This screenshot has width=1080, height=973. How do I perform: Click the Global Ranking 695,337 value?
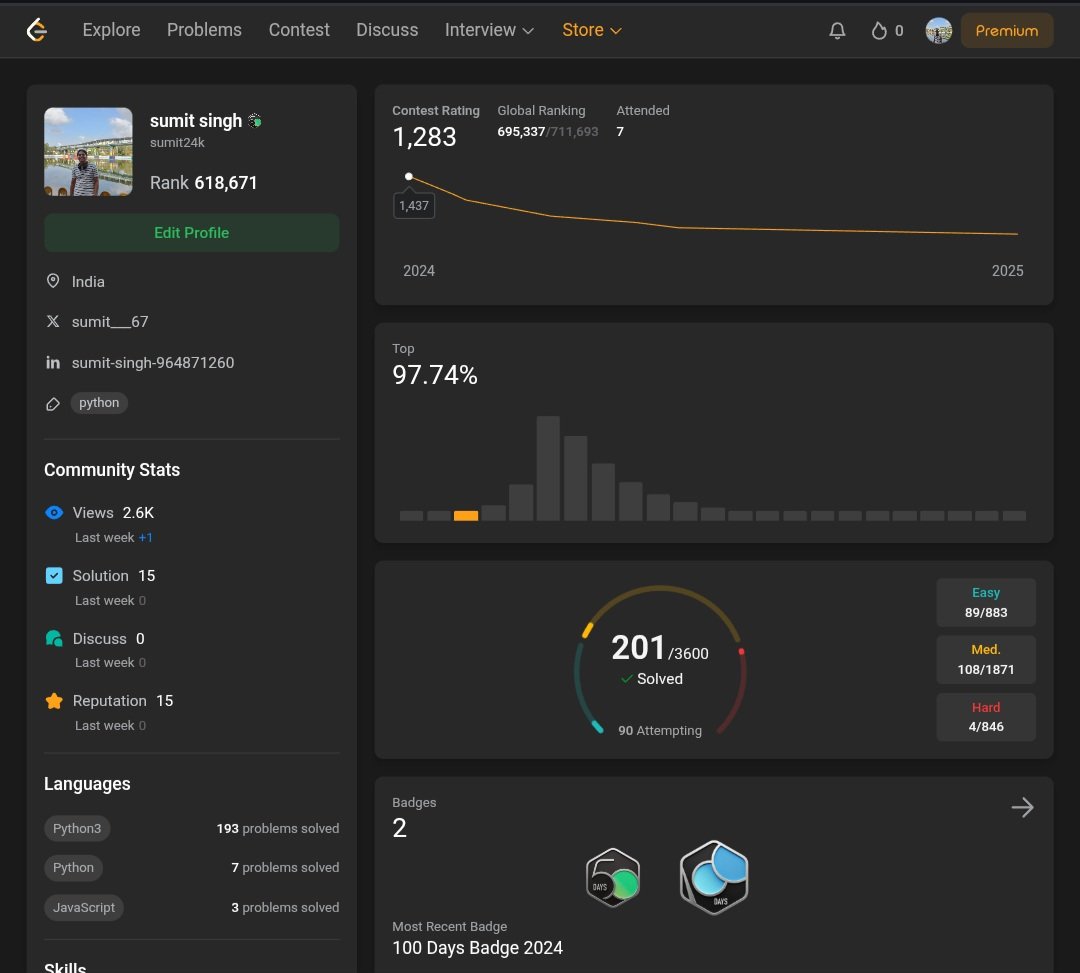pyautogui.click(x=521, y=132)
